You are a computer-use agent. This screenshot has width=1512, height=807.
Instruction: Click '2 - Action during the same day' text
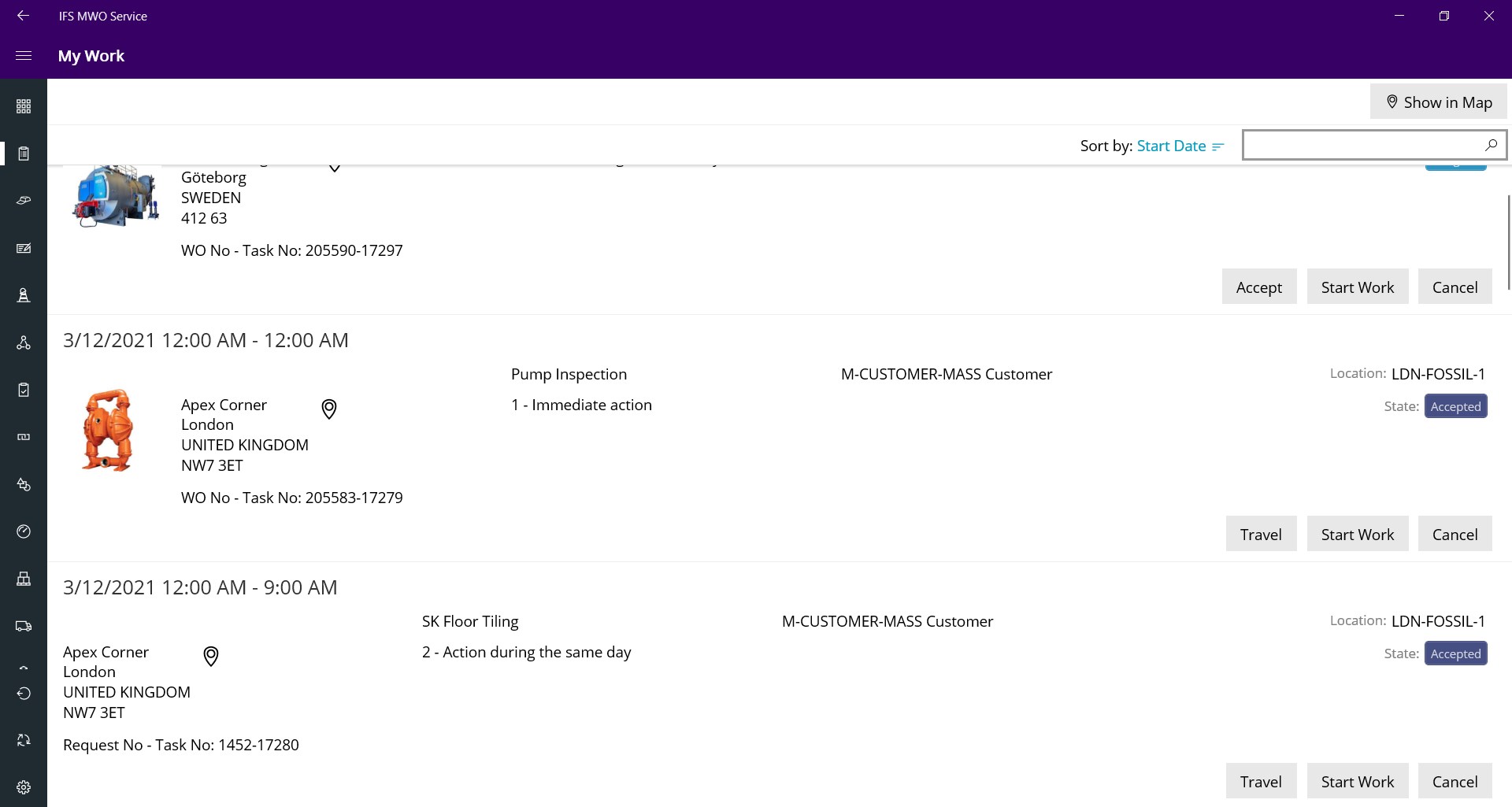pos(526,652)
